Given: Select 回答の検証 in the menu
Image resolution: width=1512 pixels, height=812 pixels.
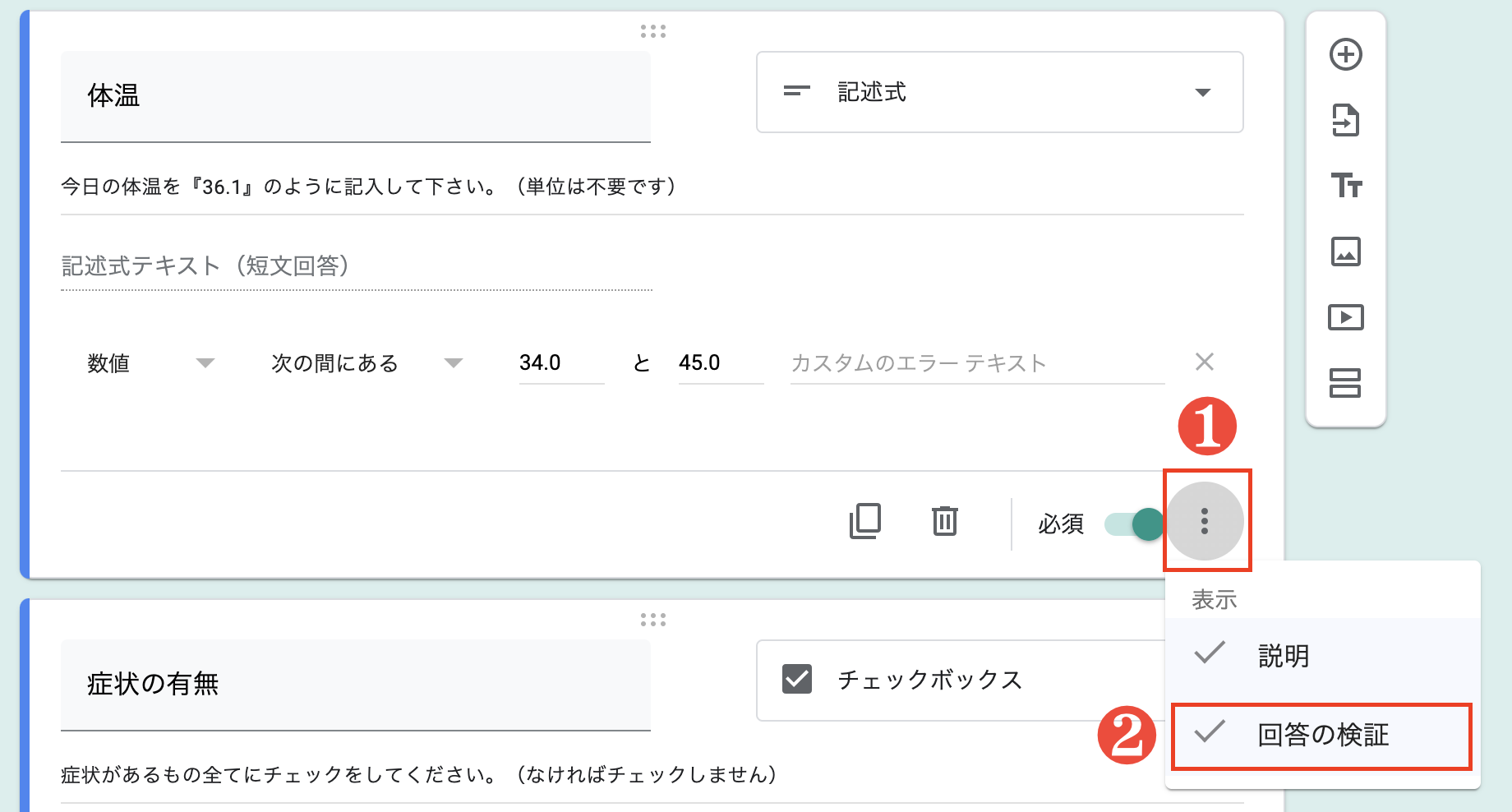Looking at the screenshot, I should (x=1321, y=735).
